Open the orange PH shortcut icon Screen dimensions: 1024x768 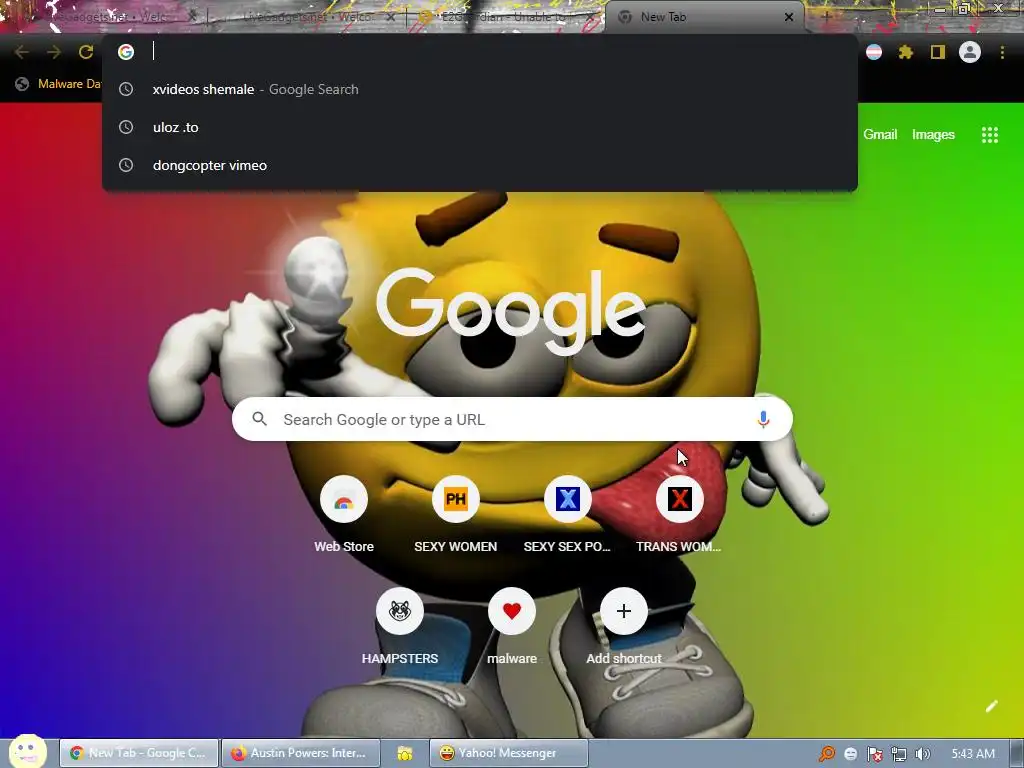(x=456, y=500)
